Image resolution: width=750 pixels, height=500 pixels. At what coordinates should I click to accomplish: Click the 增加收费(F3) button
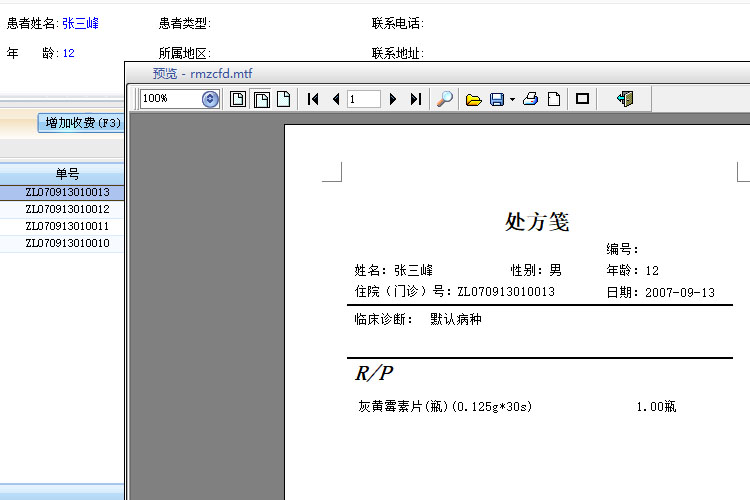(82, 123)
